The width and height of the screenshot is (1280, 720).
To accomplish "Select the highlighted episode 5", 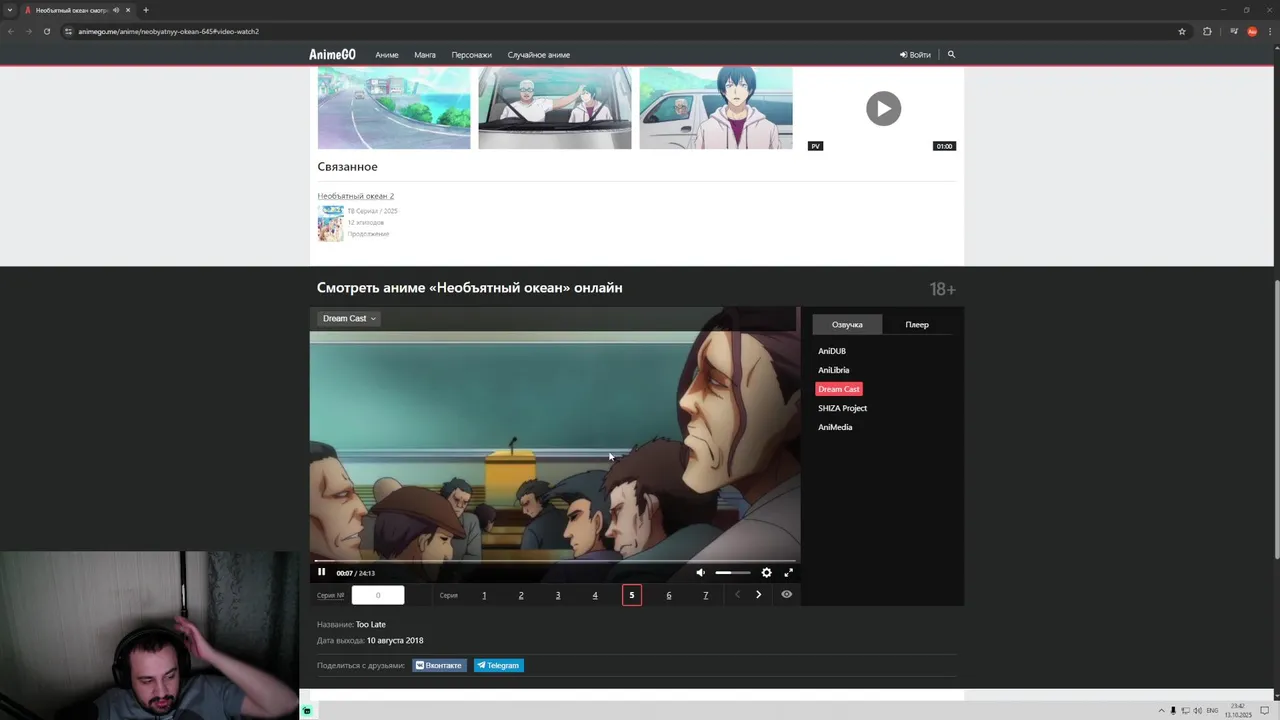I will pyautogui.click(x=632, y=595).
